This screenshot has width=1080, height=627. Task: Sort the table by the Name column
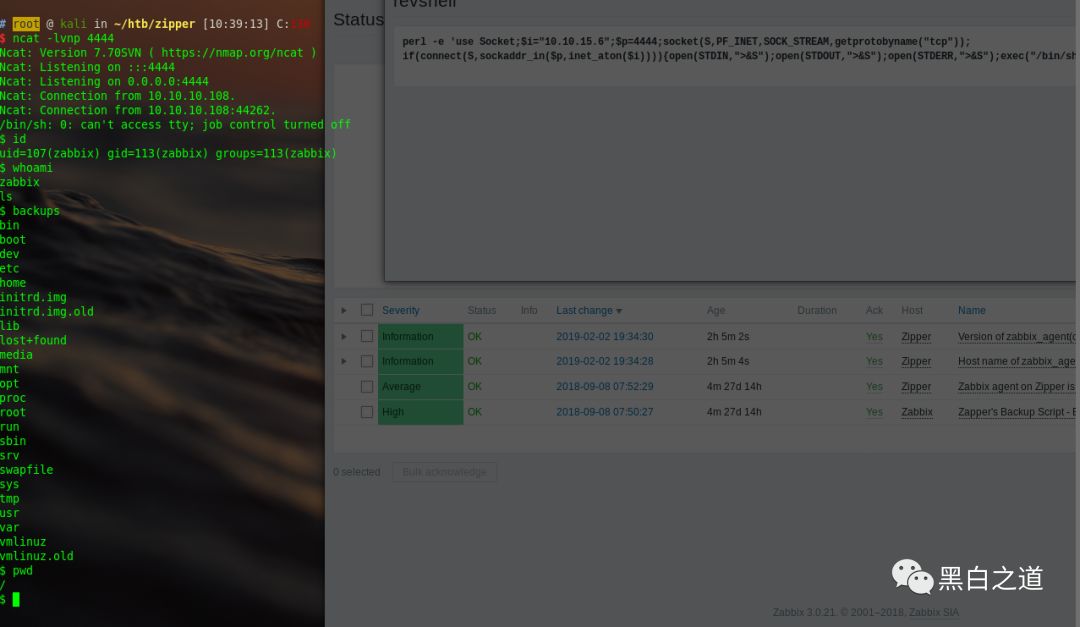(x=971, y=311)
